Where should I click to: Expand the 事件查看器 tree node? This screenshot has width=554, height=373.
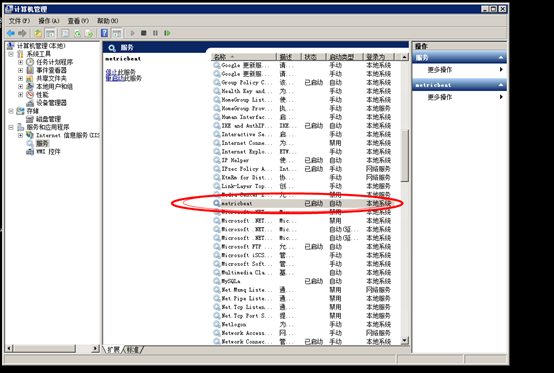[x=20, y=70]
